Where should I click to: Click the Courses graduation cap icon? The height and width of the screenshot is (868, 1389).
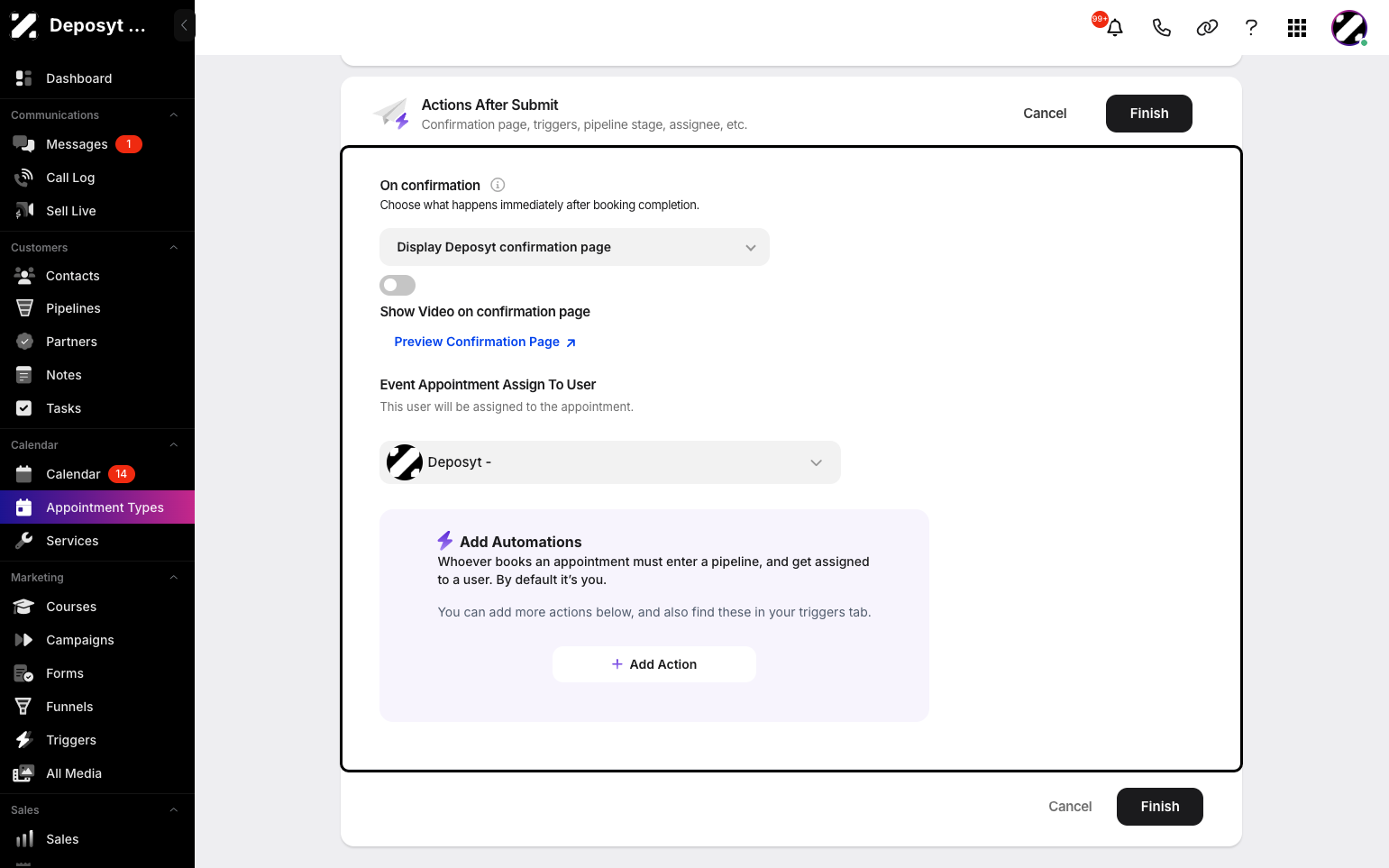(x=24, y=607)
